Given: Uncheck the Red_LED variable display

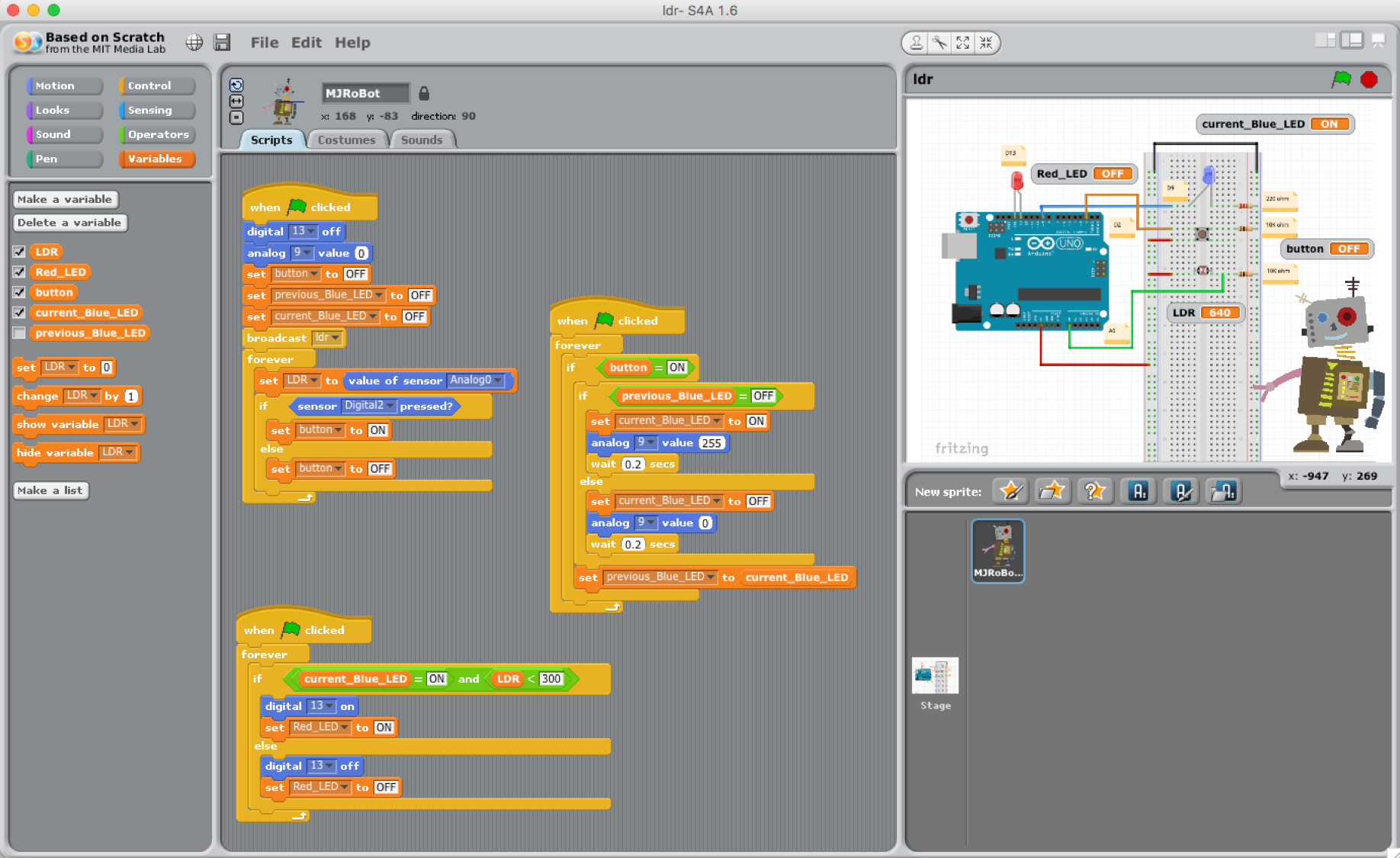Looking at the screenshot, I should tap(19, 272).
